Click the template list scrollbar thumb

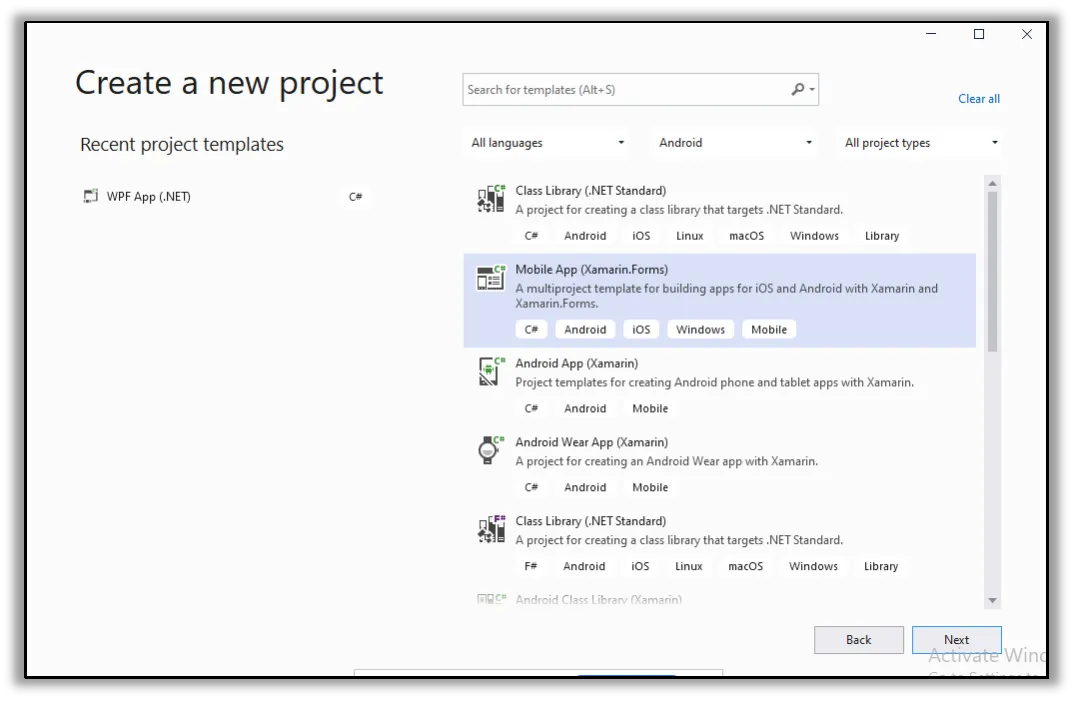[x=992, y=272]
